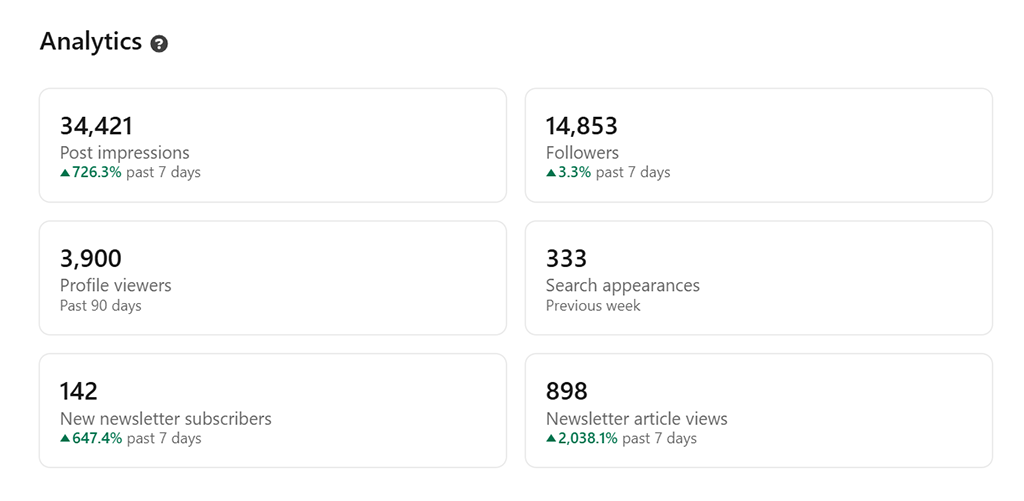Open the Search appearances label
Image resolution: width=1024 pixels, height=501 pixels.
[622, 285]
